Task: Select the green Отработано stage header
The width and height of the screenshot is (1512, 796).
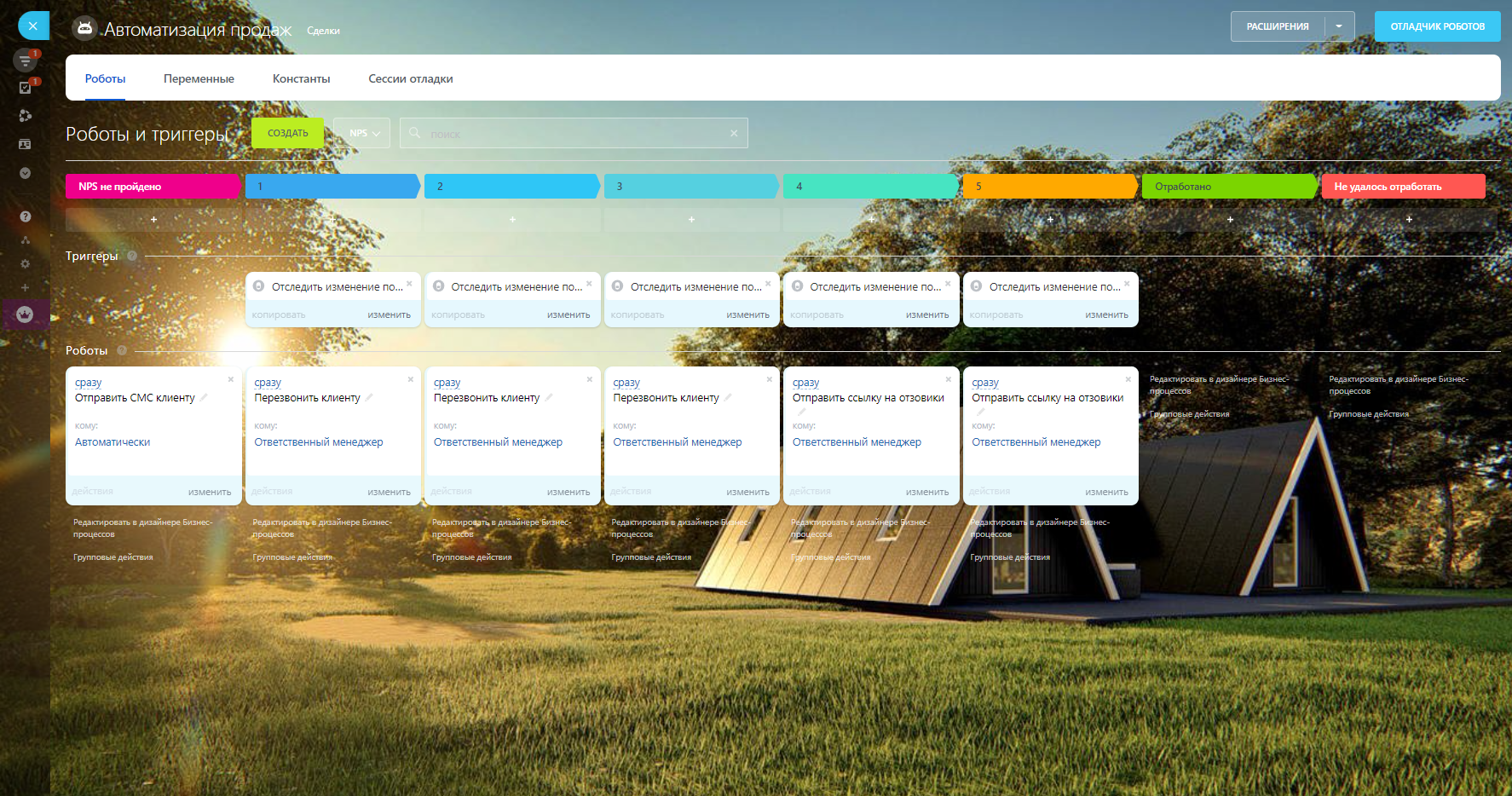Action: [x=1227, y=187]
